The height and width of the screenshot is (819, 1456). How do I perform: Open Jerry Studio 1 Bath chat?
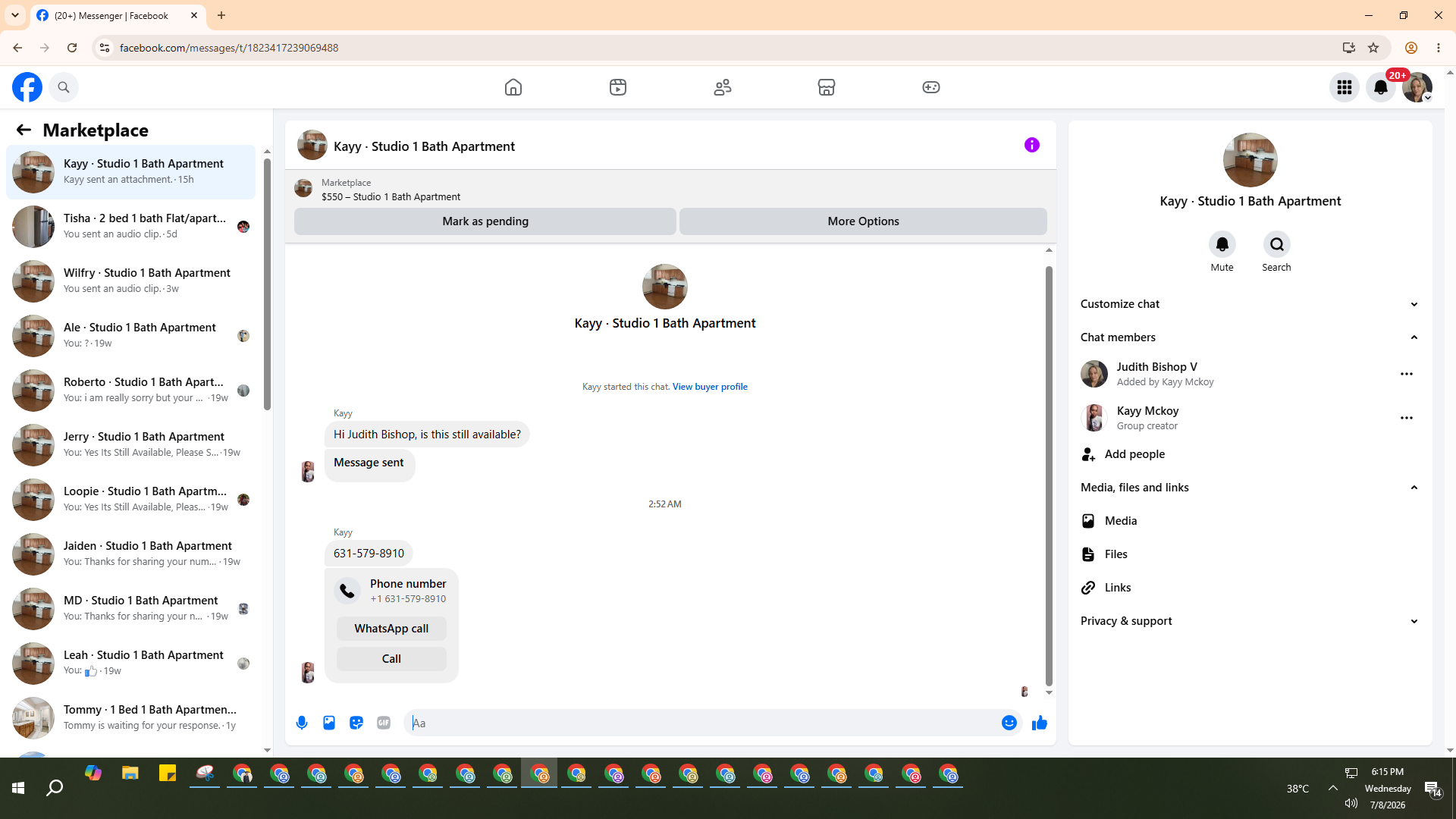130,445
